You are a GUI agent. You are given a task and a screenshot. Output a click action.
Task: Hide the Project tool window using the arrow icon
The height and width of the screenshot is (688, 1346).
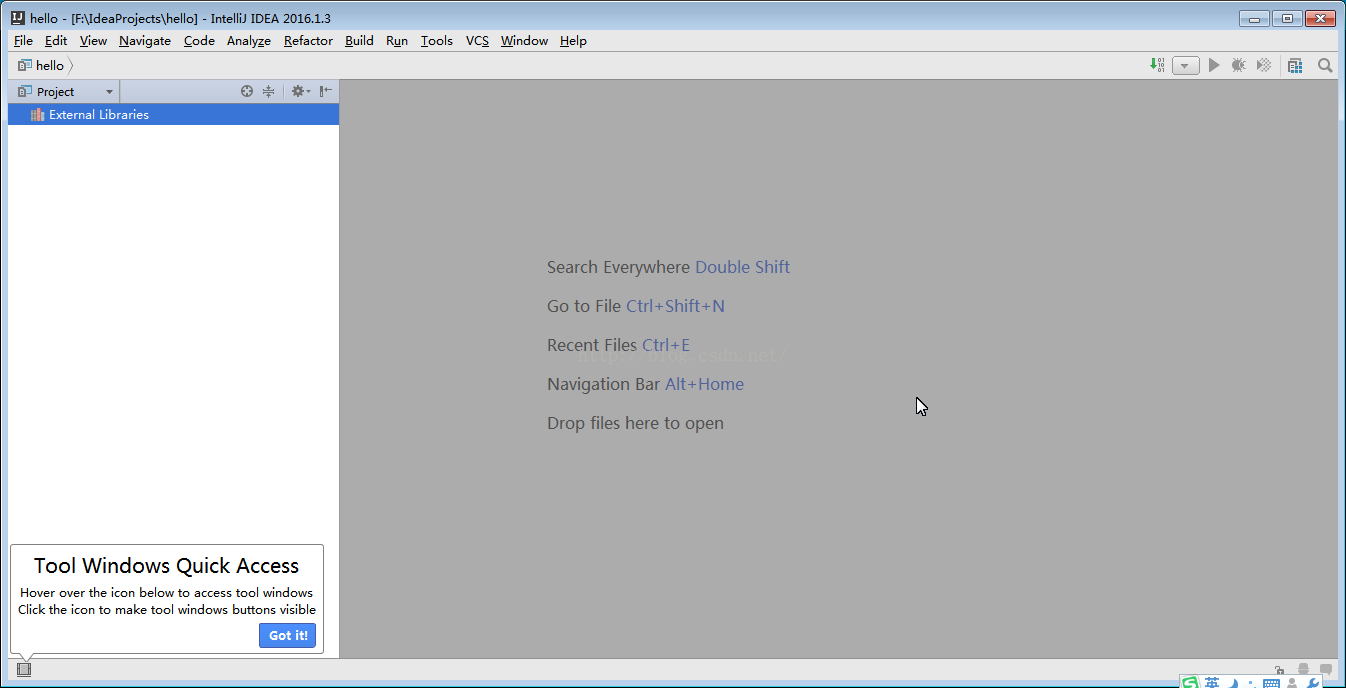point(326,91)
